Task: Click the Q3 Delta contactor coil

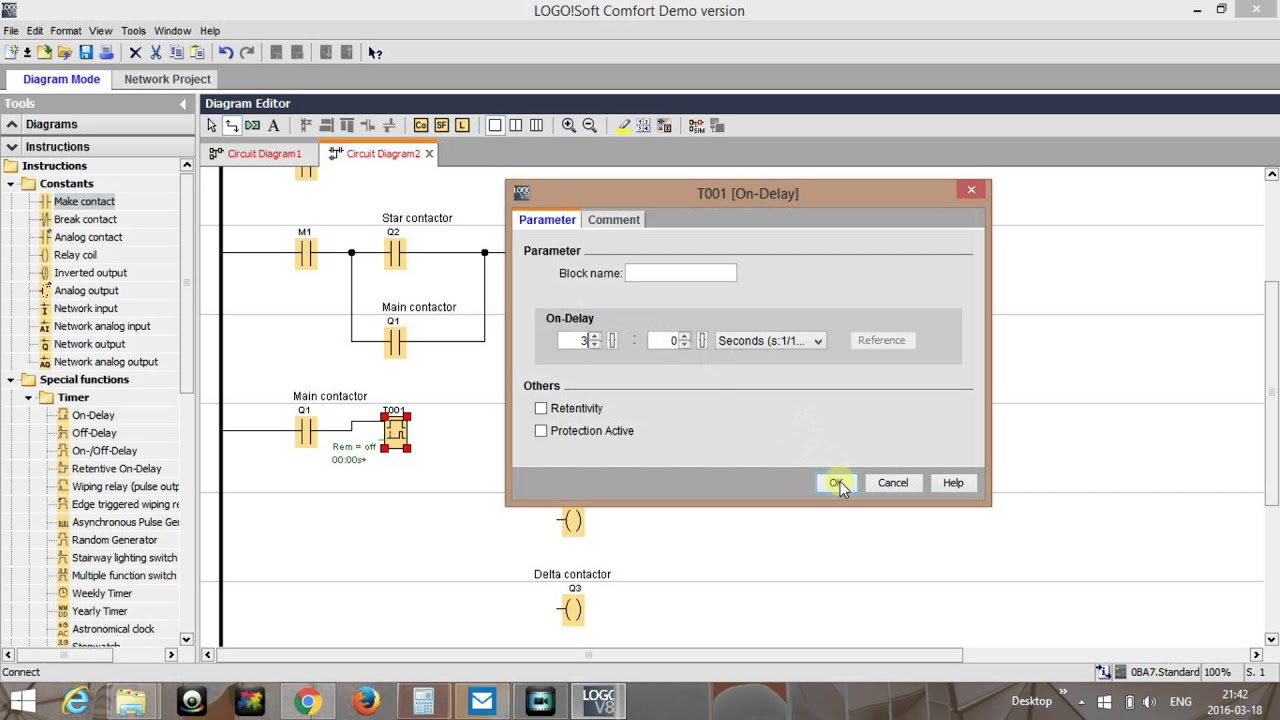Action: click(x=572, y=610)
